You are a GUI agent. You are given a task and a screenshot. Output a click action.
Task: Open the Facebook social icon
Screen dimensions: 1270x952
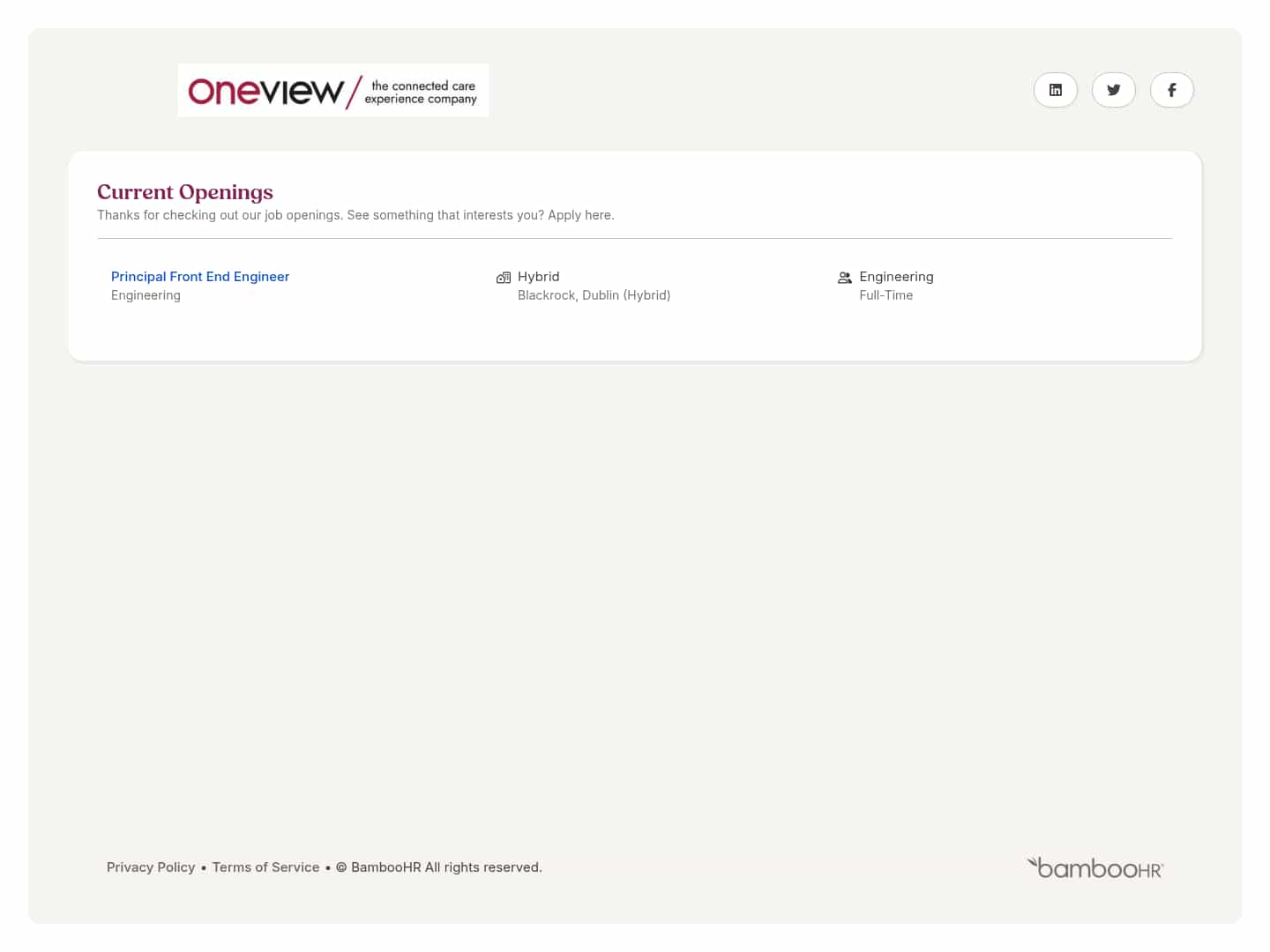pyautogui.click(x=1172, y=90)
